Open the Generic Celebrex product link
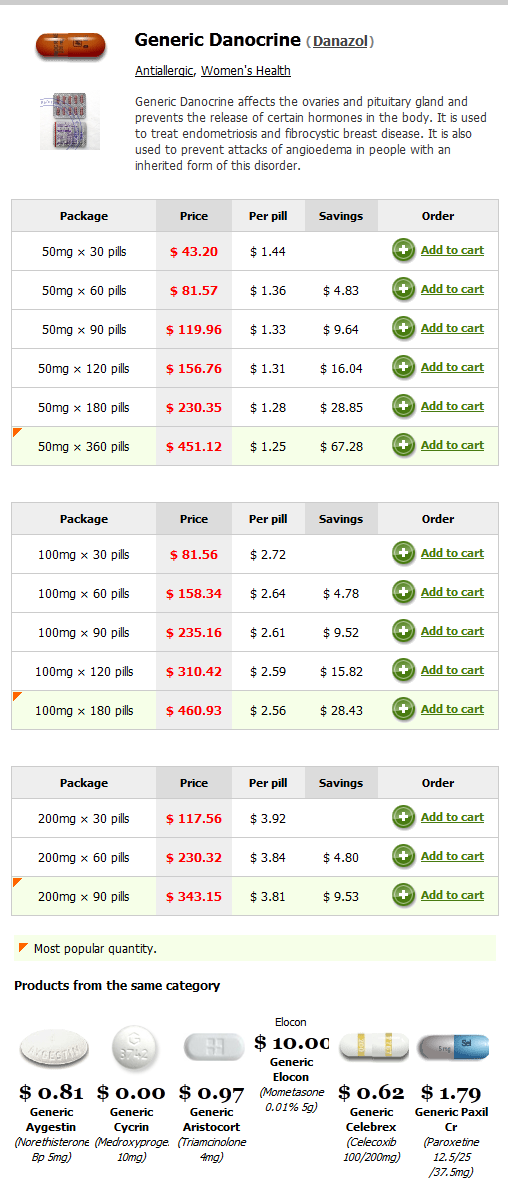Screen dimensions: 508x1192 [x=371, y=1120]
